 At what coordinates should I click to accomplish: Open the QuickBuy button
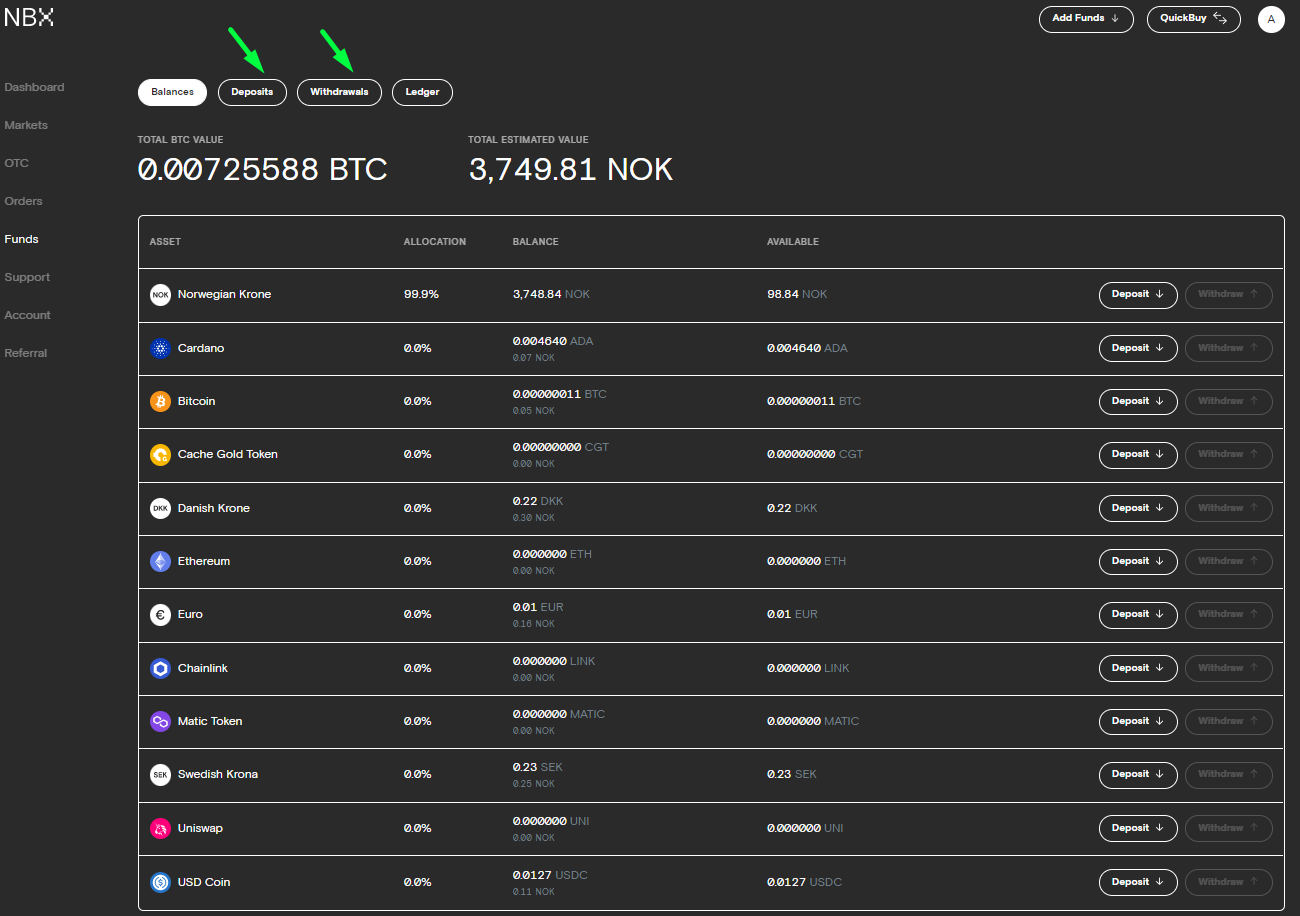[x=1193, y=19]
